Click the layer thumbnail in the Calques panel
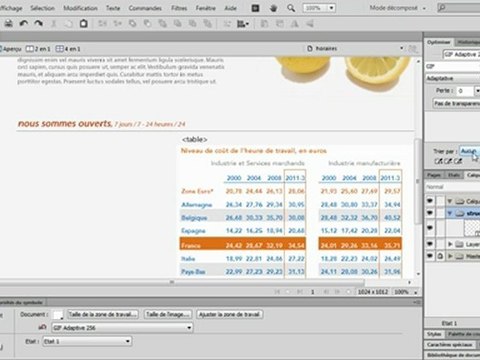 tap(472, 228)
